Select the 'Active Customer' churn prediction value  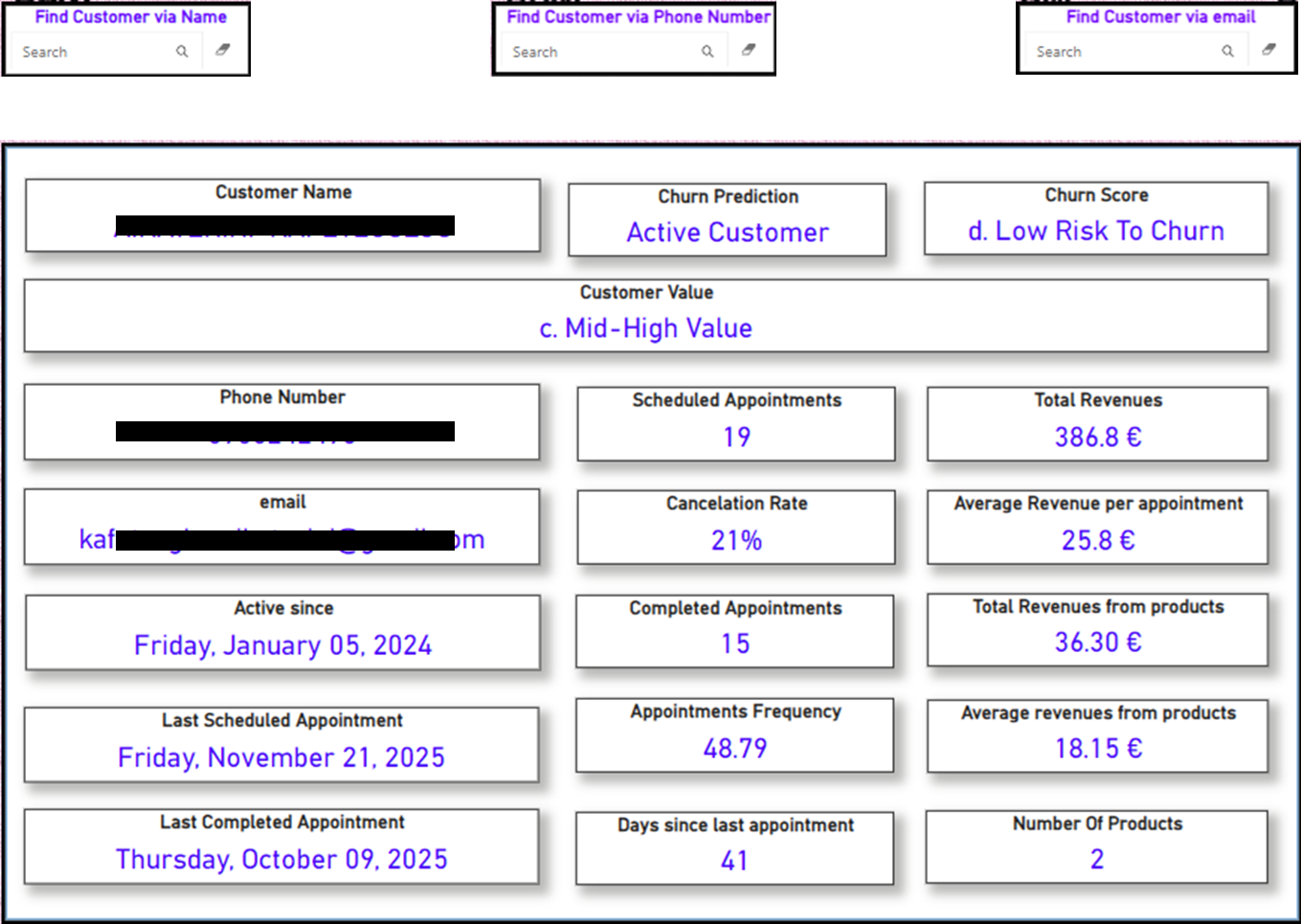pyautogui.click(x=728, y=233)
